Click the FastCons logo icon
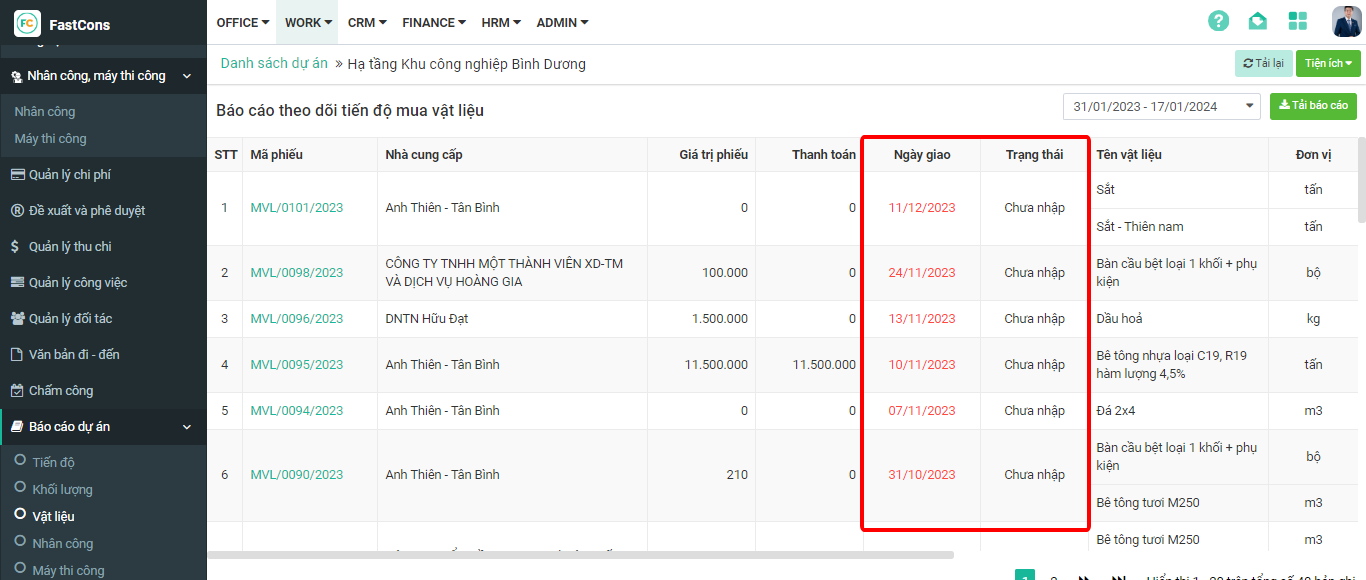Image resolution: width=1366 pixels, height=580 pixels. [x=27, y=24]
